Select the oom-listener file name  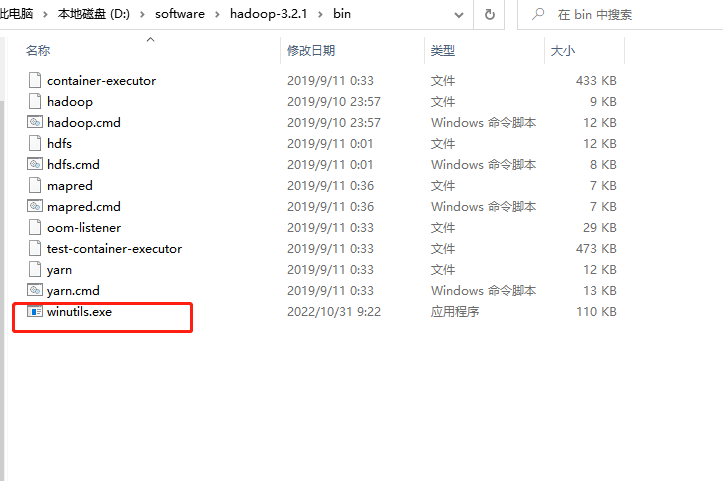[x=84, y=228]
